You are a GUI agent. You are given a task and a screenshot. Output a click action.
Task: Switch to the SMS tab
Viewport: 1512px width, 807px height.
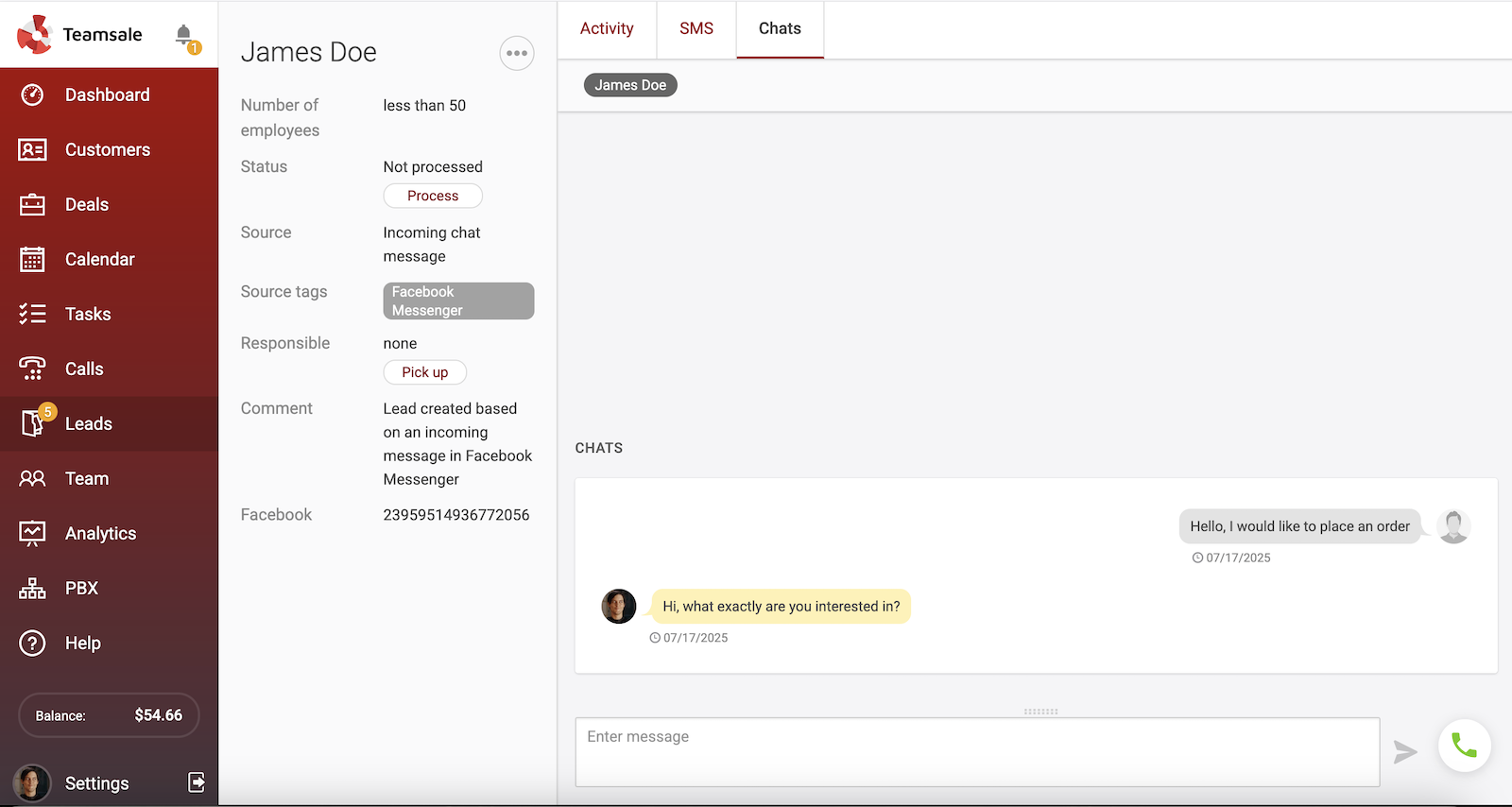[696, 29]
